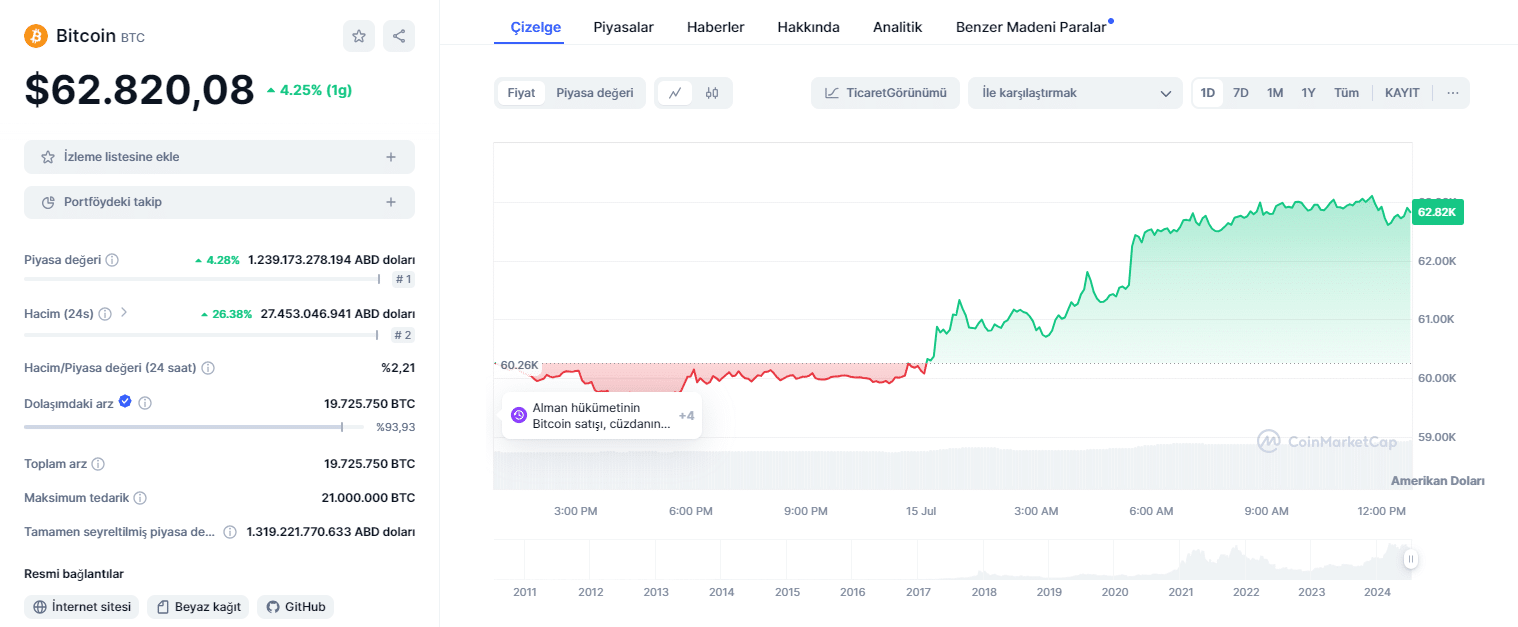Select Piyasa değeri chart mode
This screenshot has height=627, width=1518.
click(x=595, y=93)
